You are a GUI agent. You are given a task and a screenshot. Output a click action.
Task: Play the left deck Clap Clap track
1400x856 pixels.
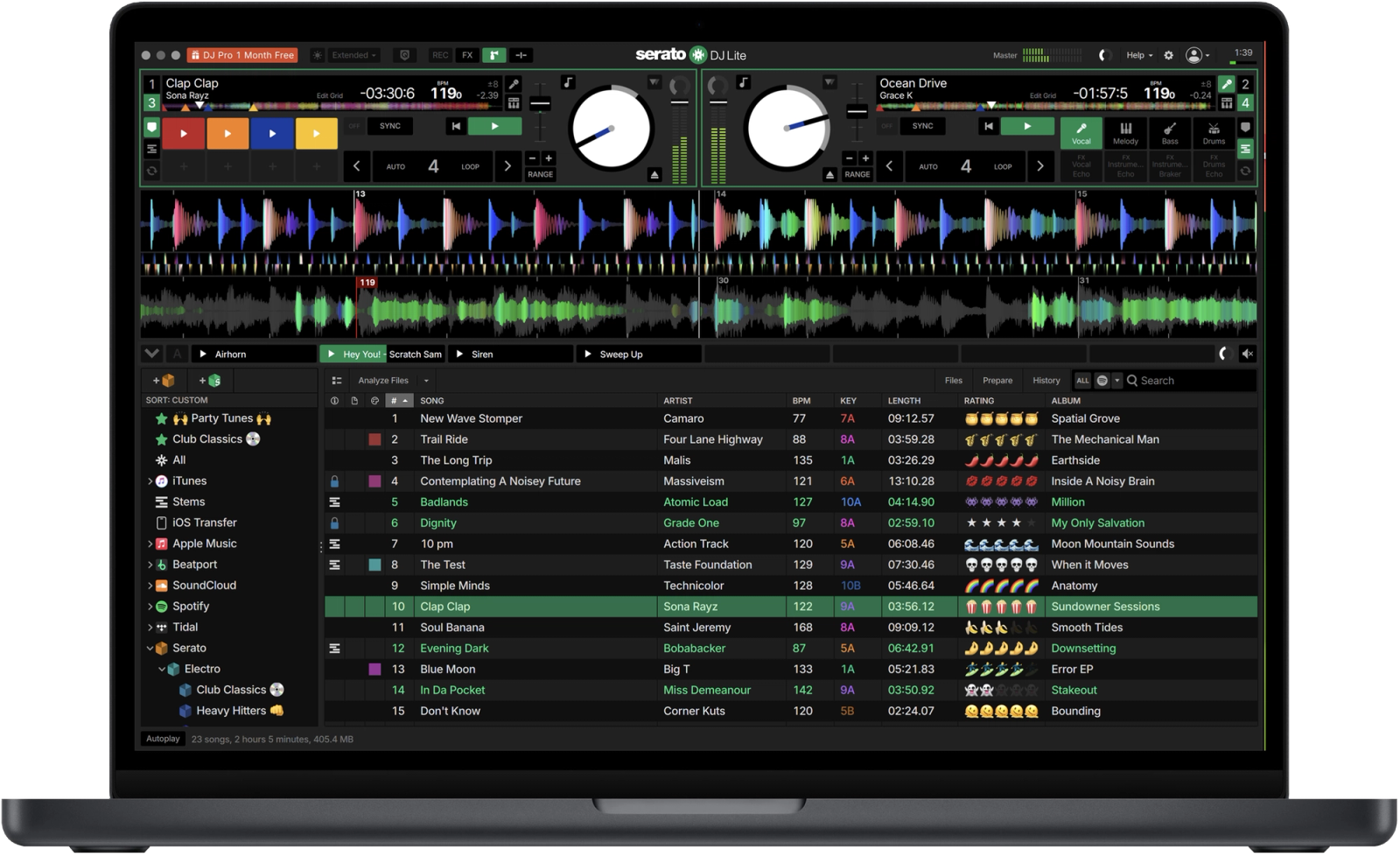(x=494, y=126)
